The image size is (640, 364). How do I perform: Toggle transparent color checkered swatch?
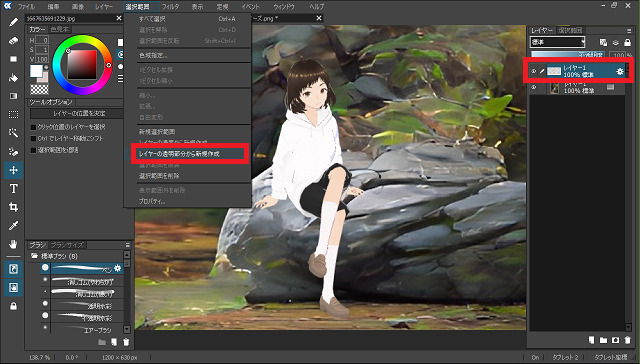tap(39, 89)
